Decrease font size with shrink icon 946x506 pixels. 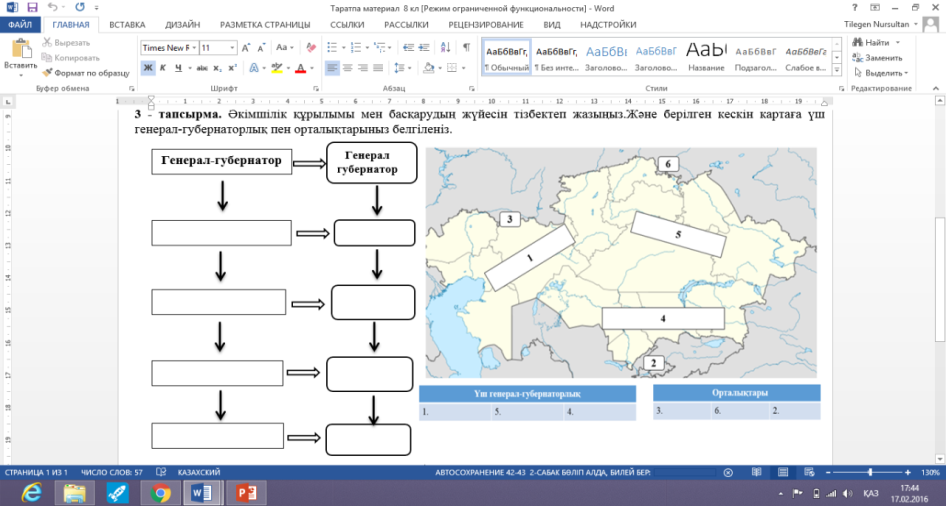(261, 48)
